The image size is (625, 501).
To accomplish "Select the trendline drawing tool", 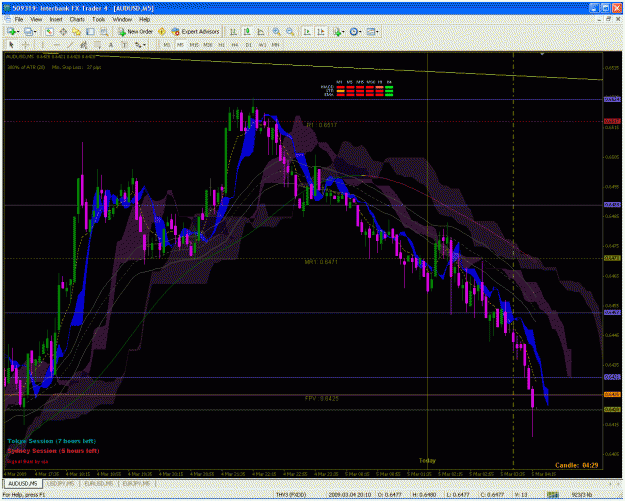I will pyautogui.click(x=70, y=45).
